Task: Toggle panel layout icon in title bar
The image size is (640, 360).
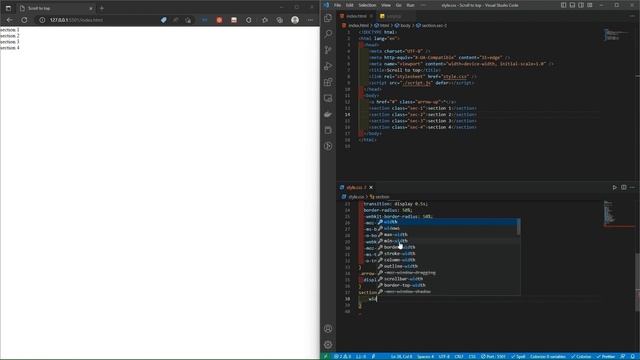Action: [x=572, y=5]
